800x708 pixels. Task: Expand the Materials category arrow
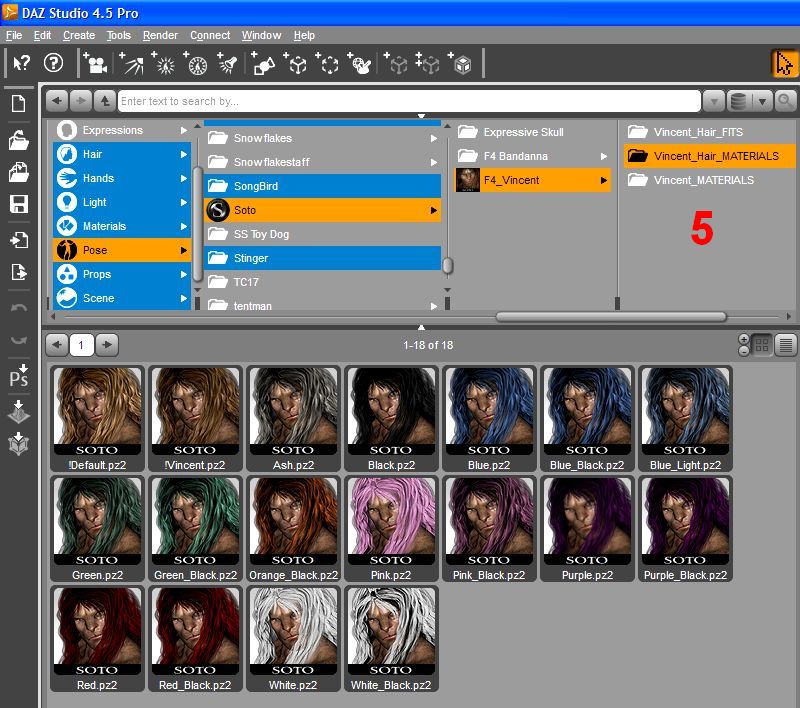click(184, 226)
